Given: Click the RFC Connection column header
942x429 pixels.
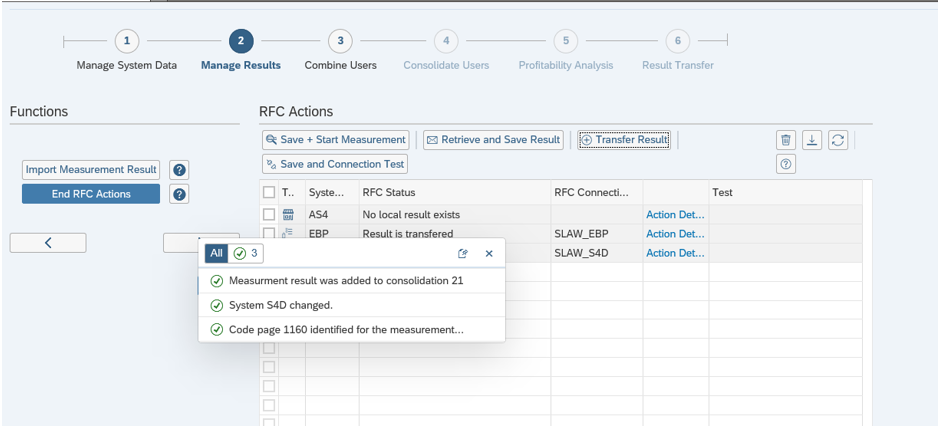Looking at the screenshot, I should click(597, 193).
